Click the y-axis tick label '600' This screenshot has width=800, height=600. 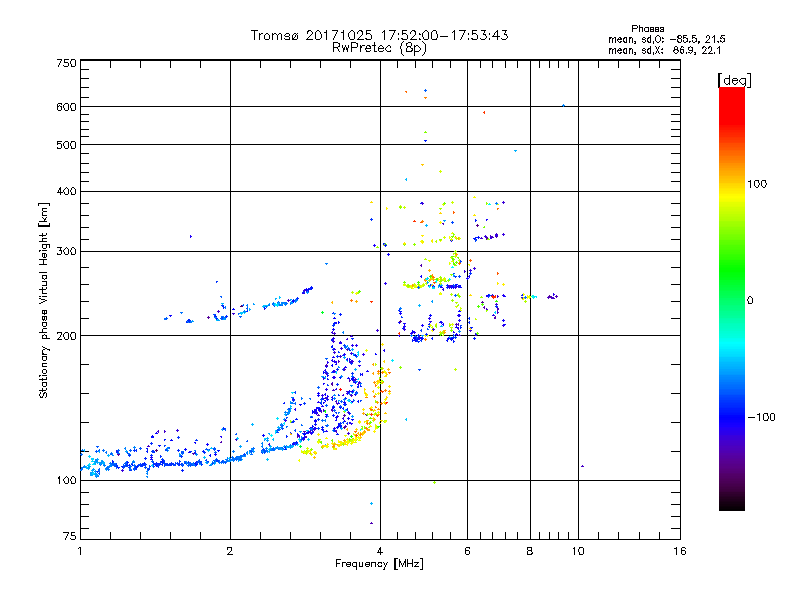click(66, 107)
